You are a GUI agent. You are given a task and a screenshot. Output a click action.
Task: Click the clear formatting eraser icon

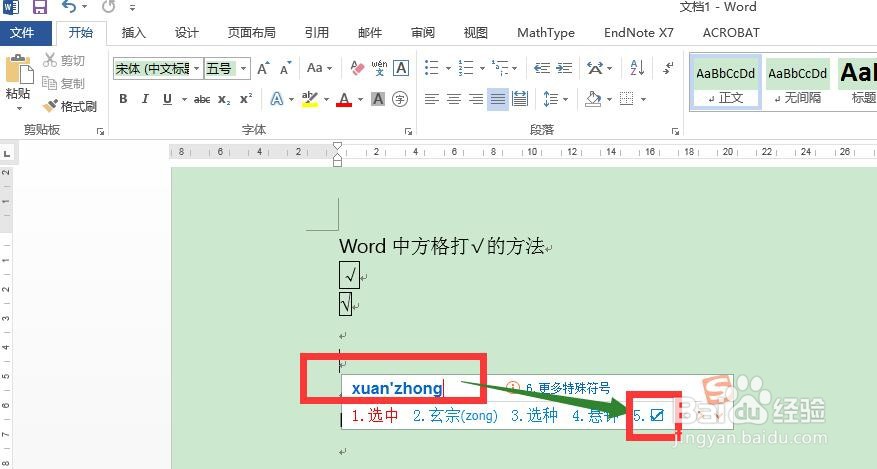click(x=357, y=69)
